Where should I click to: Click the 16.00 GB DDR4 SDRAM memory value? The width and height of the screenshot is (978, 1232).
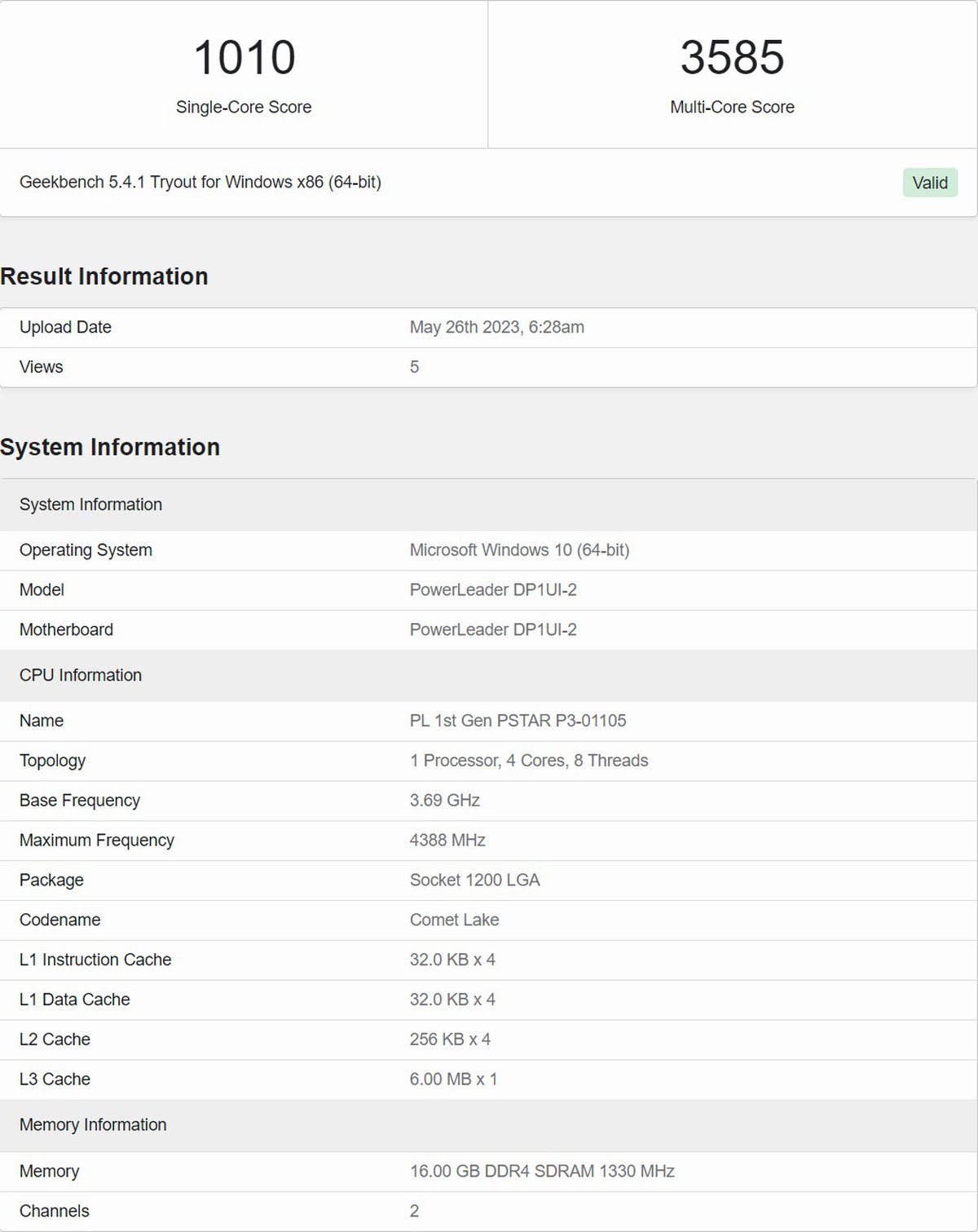542,1171
